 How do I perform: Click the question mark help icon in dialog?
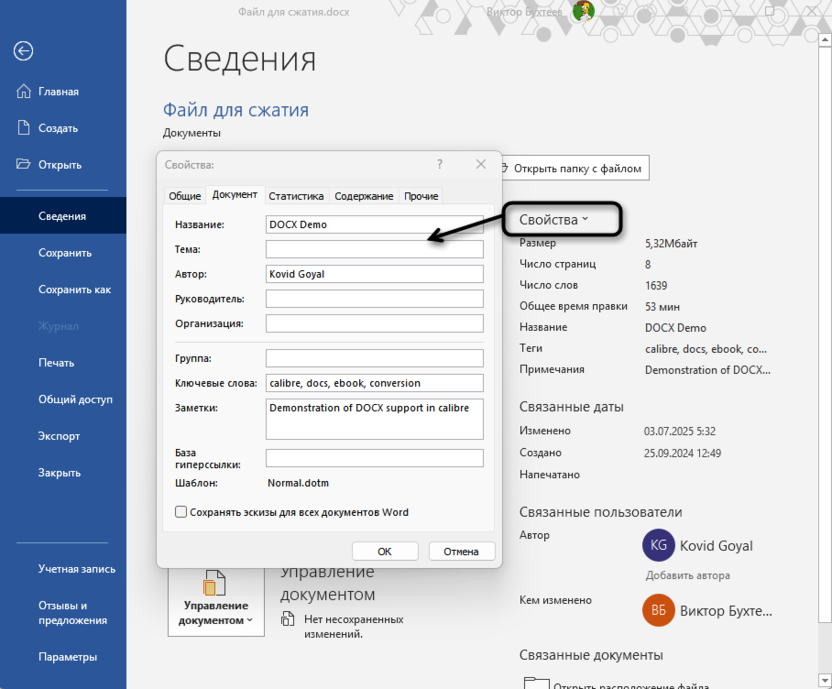(439, 165)
